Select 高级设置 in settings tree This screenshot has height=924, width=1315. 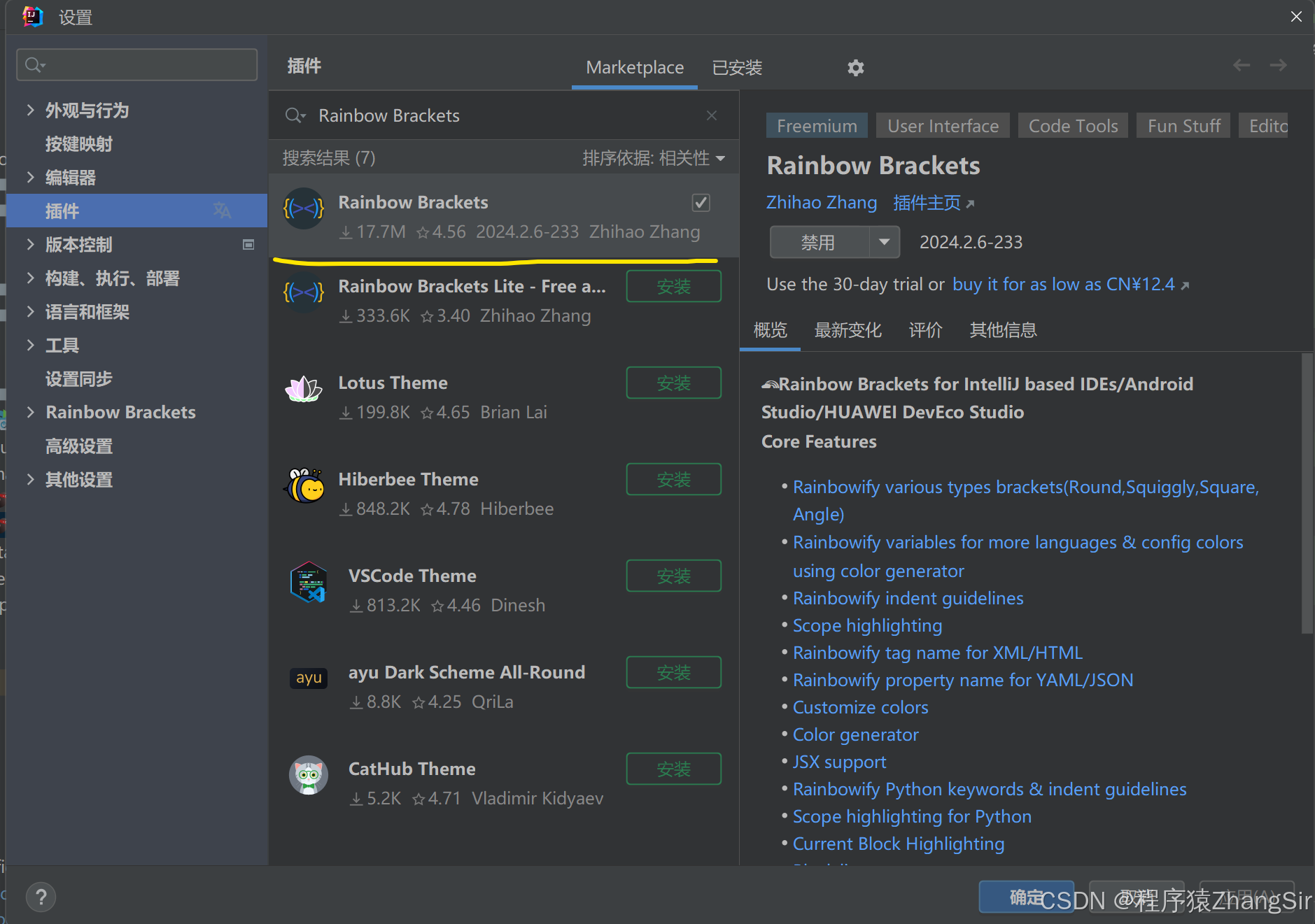point(79,446)
